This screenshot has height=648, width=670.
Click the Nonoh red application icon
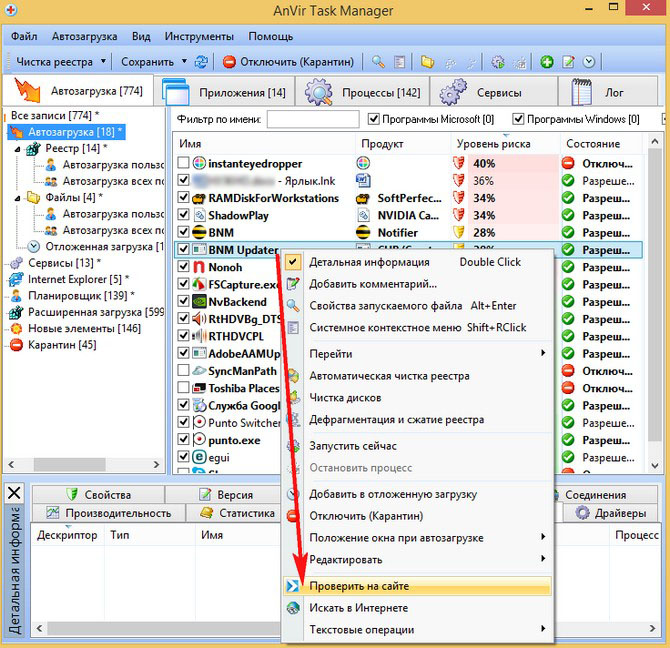198,267
